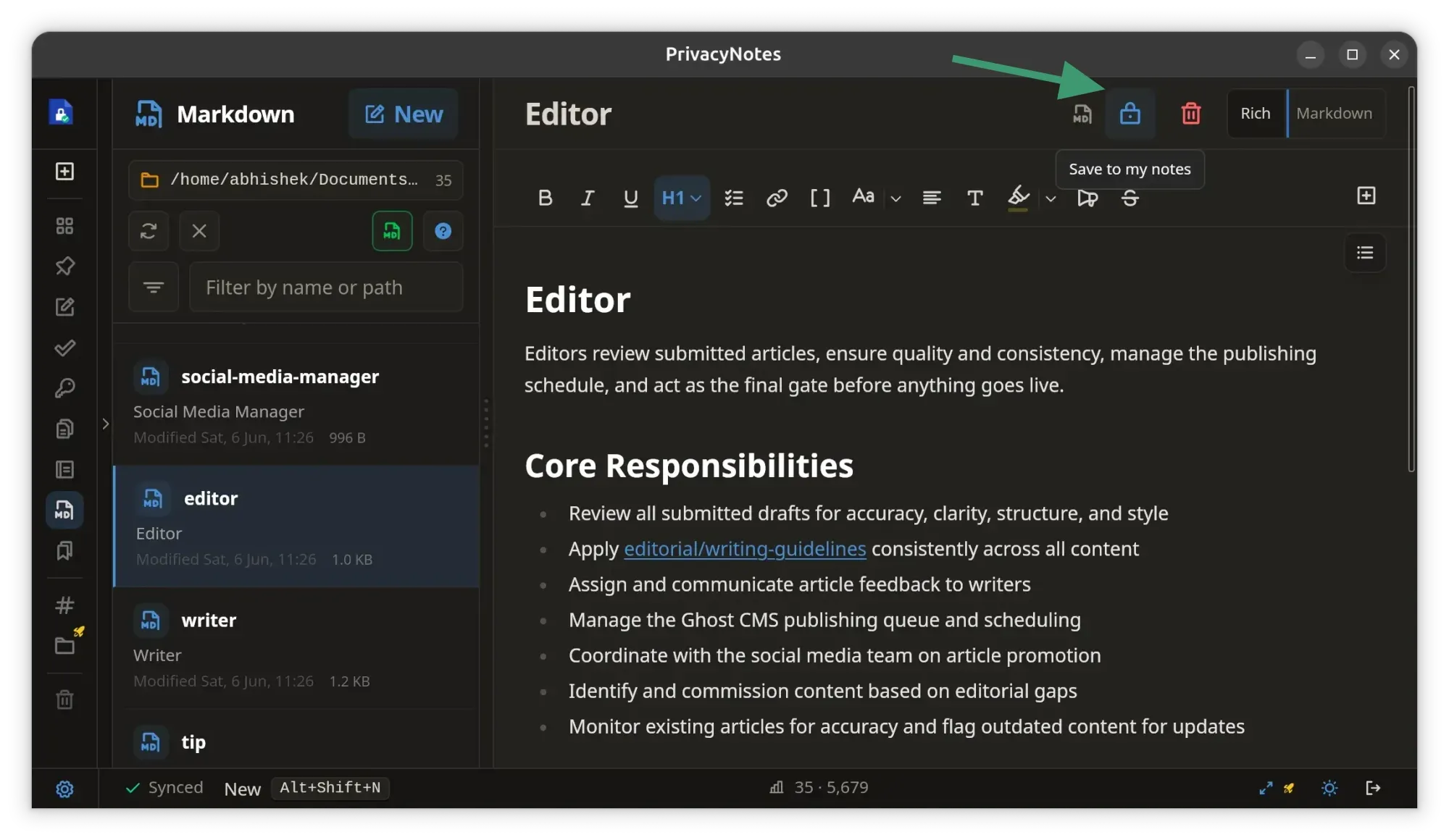Toggle underline formatting

pos(630,198)
